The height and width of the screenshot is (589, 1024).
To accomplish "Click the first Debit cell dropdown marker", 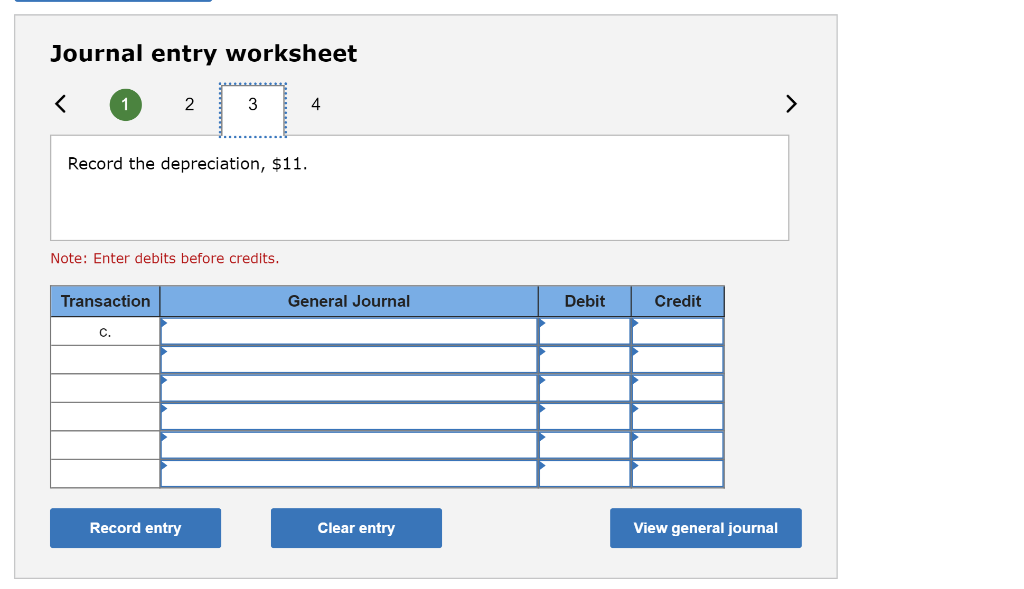I will click(541, 325).
